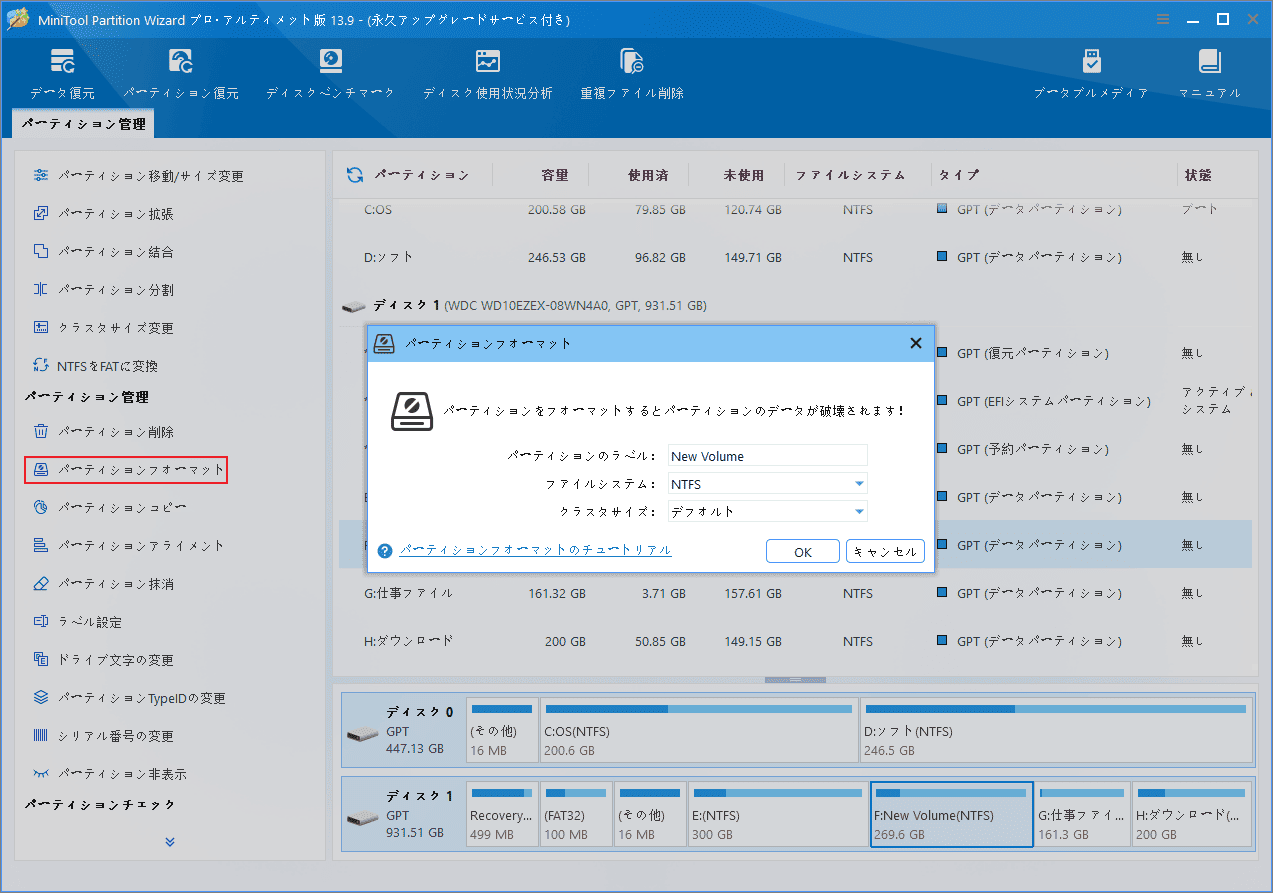This screenshot has width=1273, height=893.
Task: Click the 容量 column header
Action: 555,175
